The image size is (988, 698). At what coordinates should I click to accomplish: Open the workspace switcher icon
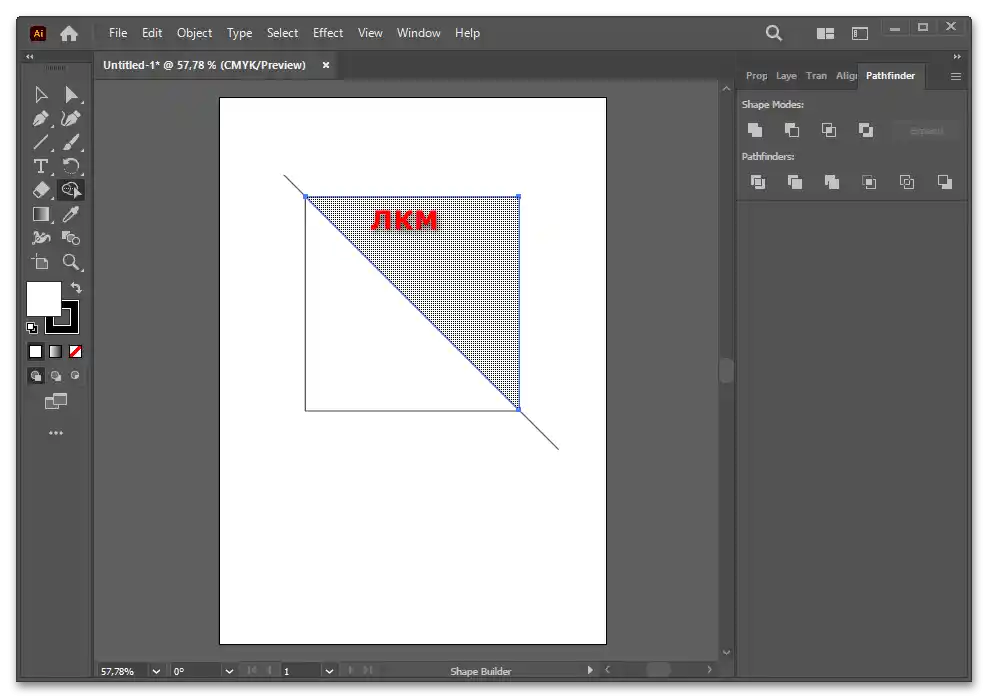tap(860, 33)
